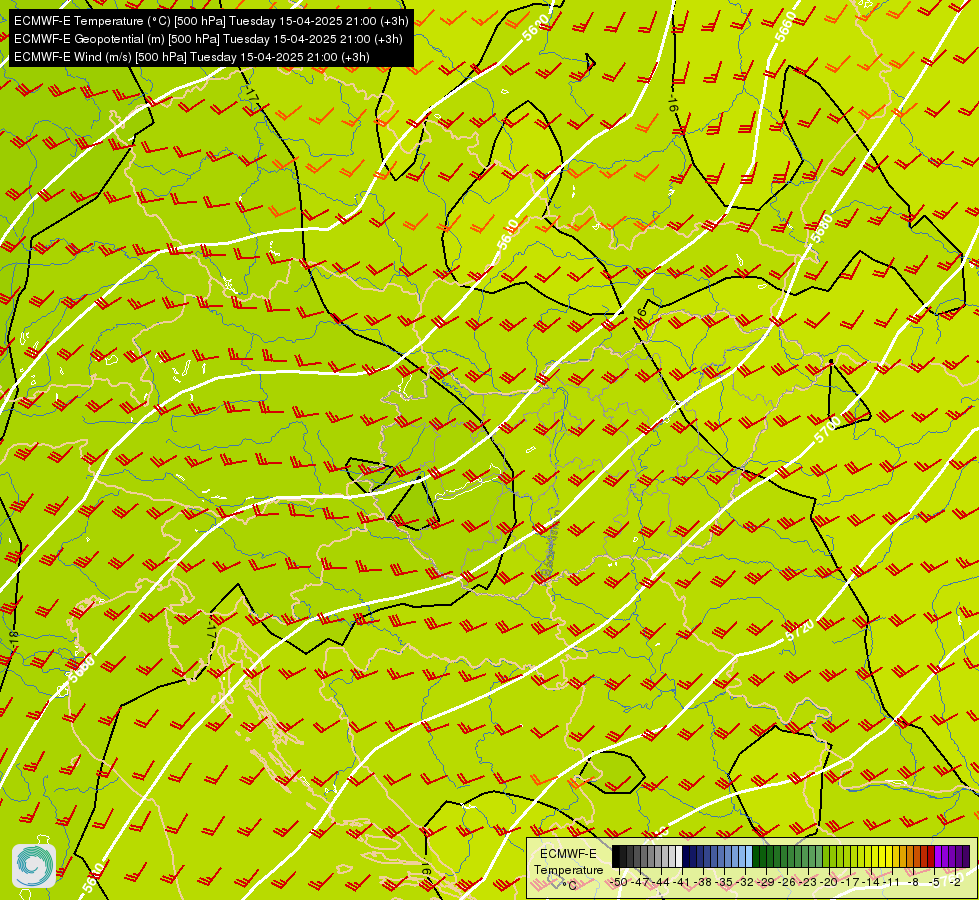This screenshot has height=900, width=979.
Task: Click the -50 tick value in the legend
Action: 619,882
